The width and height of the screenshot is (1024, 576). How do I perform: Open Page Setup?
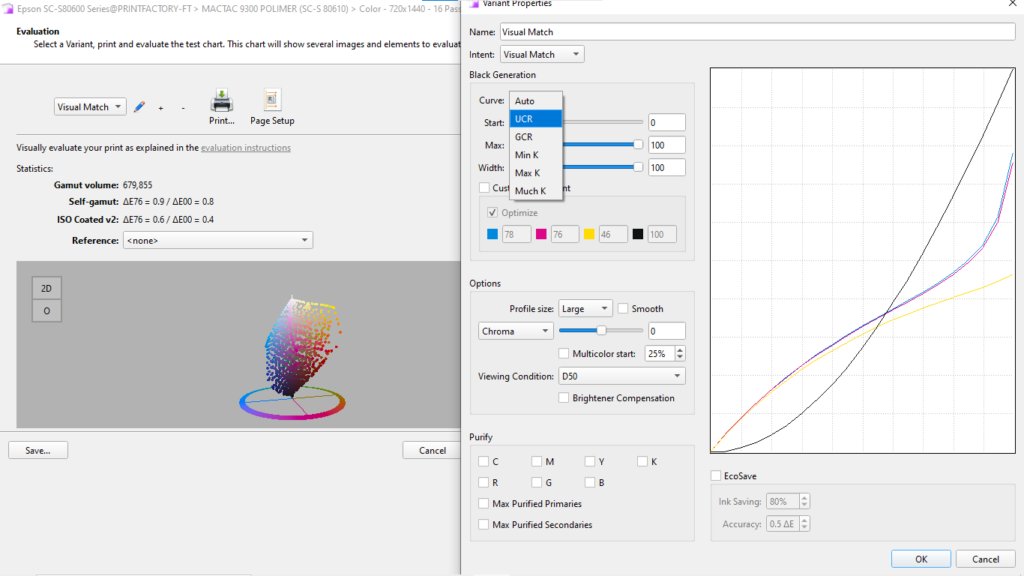tap(271, 103)
